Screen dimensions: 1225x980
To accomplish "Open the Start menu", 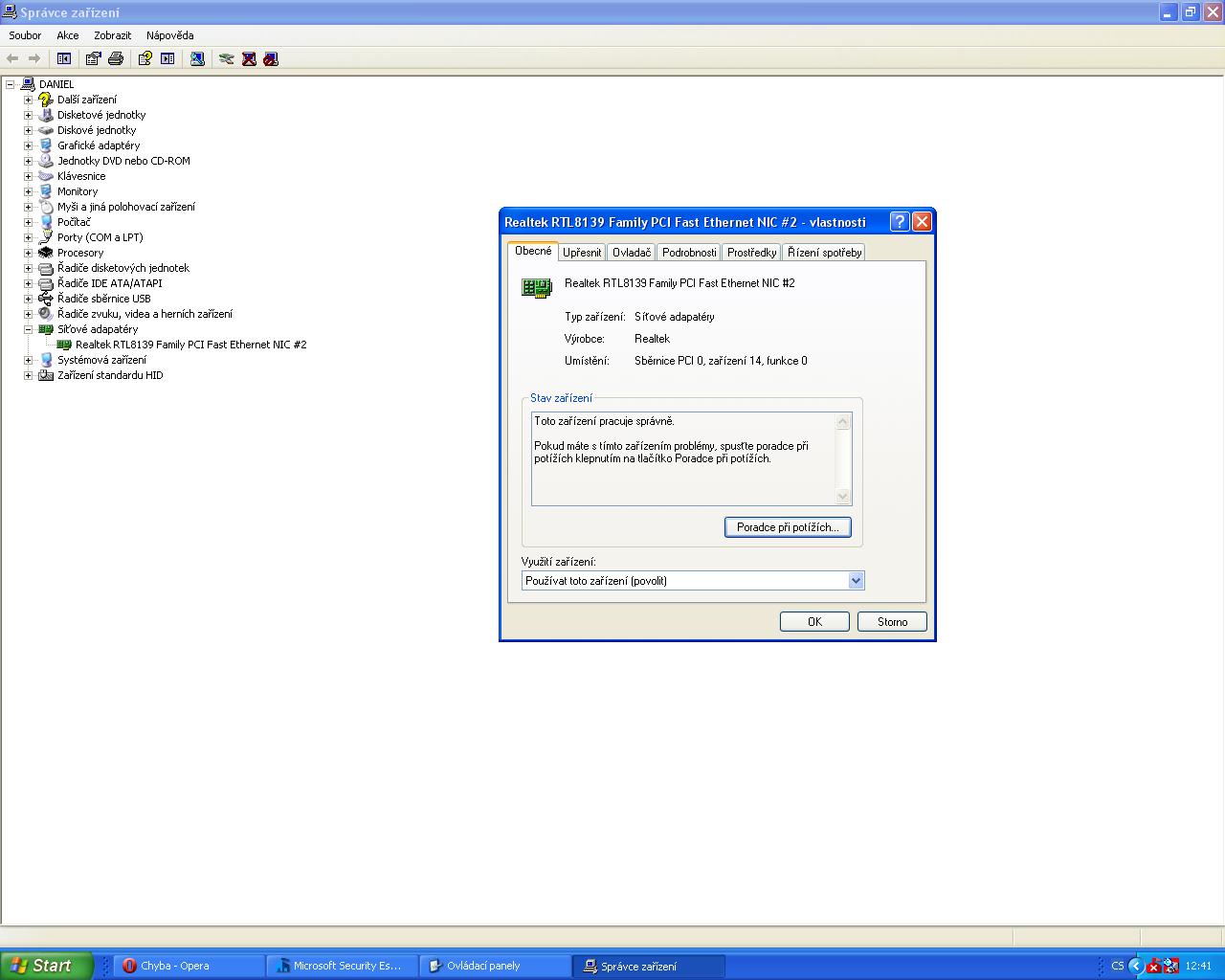I will click(47, 966).
